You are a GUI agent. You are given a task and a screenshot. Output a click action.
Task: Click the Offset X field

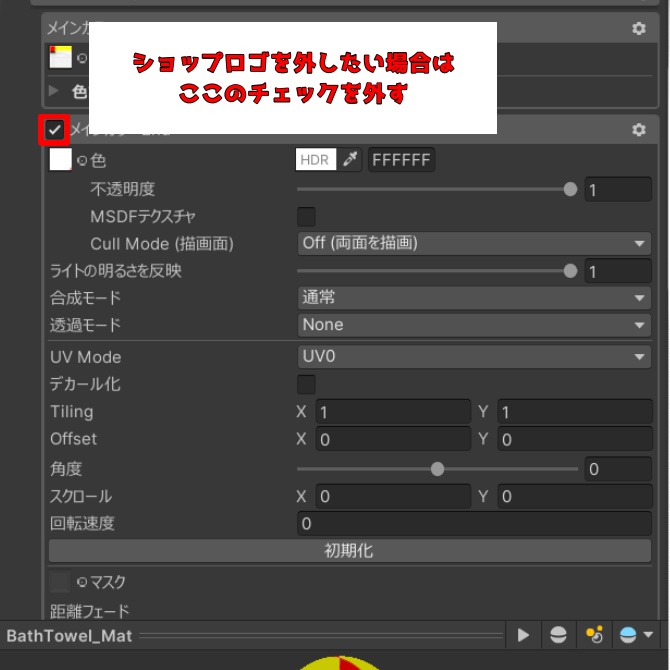click(x=393, y=439)
